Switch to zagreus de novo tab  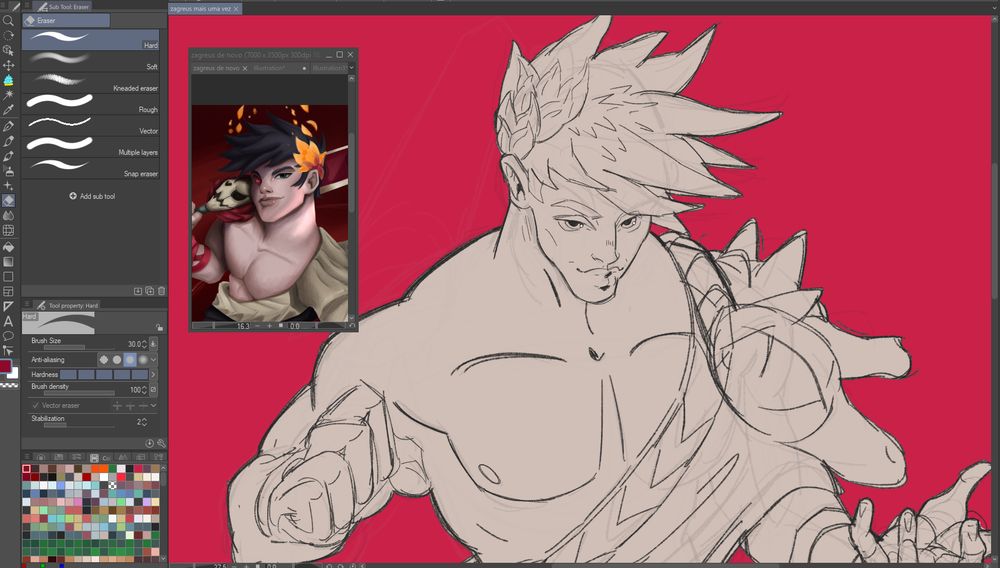pos(220,68)
